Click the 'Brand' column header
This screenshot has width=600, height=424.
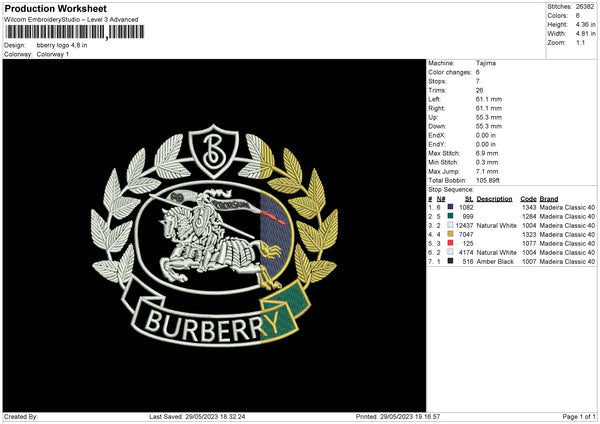549,199
